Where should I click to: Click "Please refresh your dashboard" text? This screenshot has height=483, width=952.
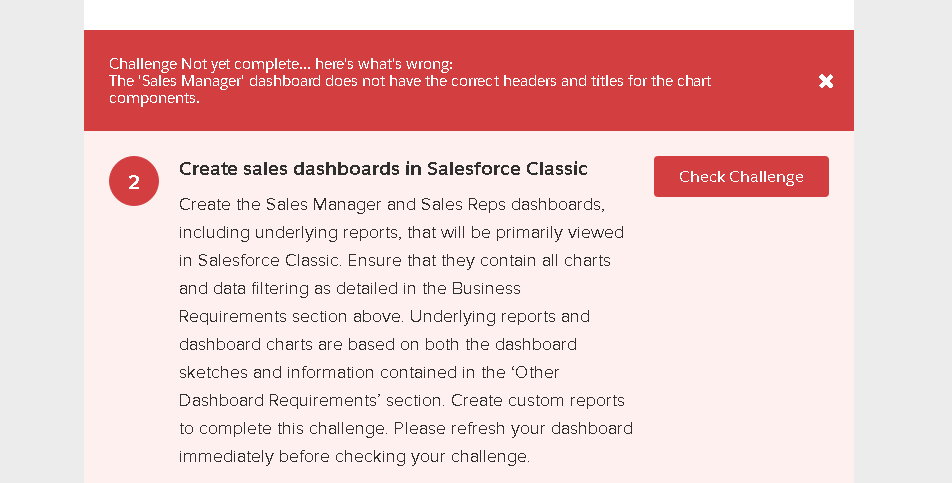point(511,428)
